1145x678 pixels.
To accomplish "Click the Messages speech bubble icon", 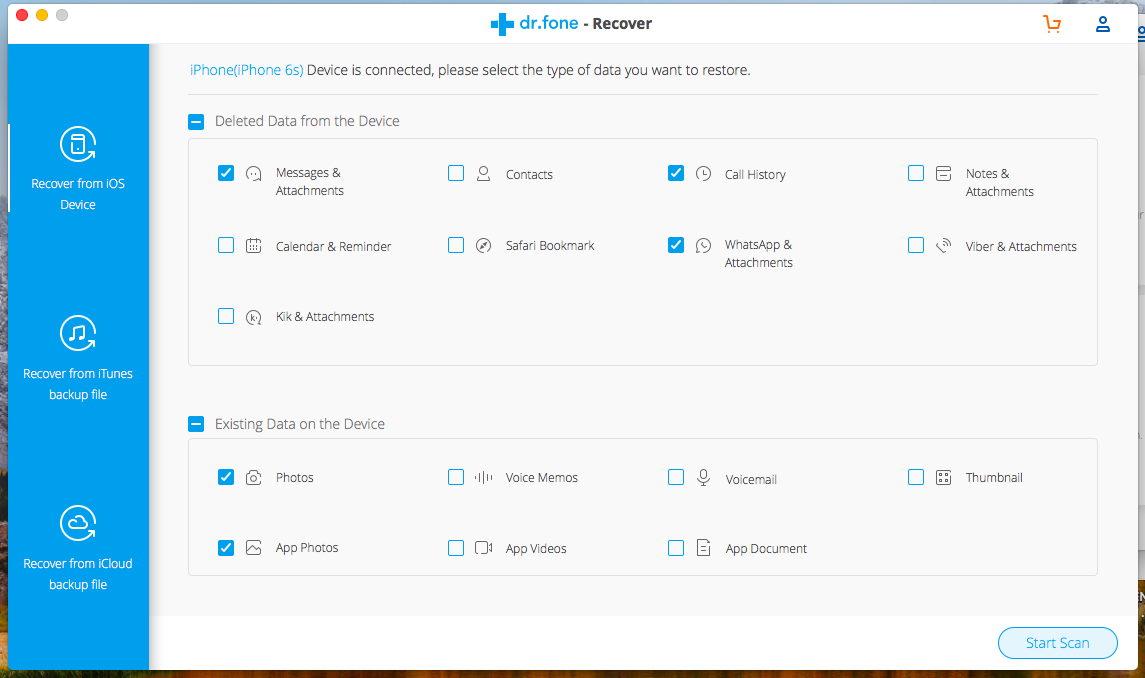I will click(x=253, y=174).
